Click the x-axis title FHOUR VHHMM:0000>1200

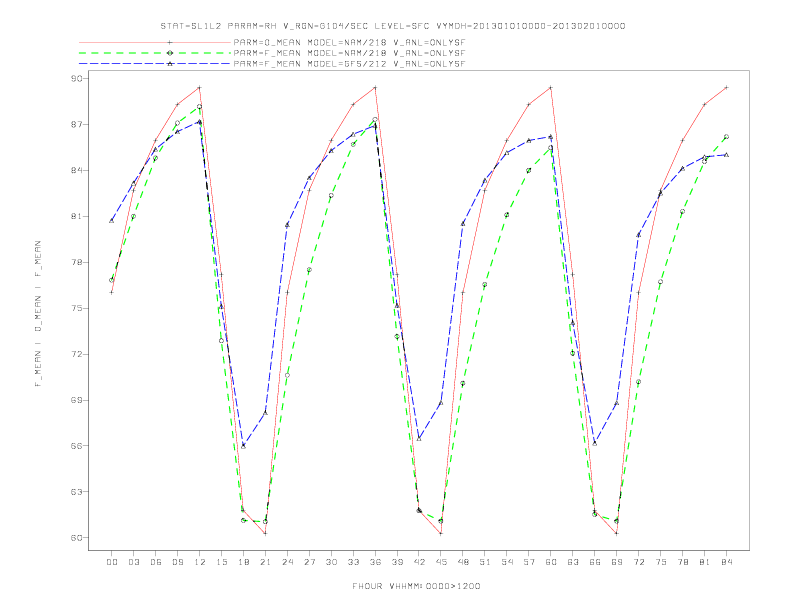tap(416, 586)
